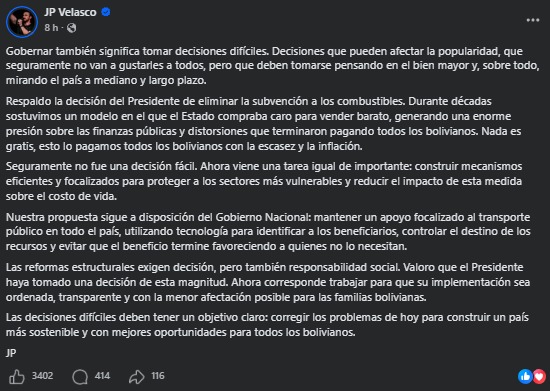Click the blue verified badge icon
This screenshot has width=550, height=391.
[x=106, y=12]
